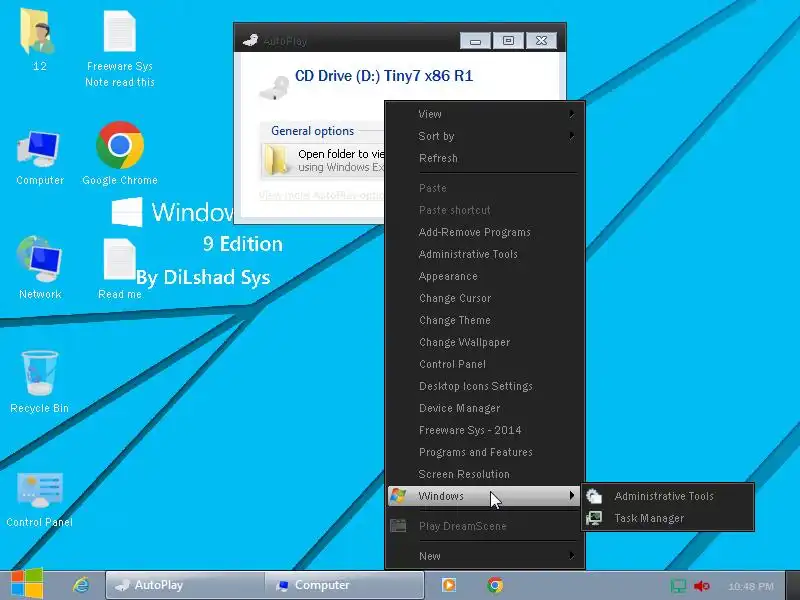
Task: Select Appearance from the context menu
Action: 484,276
